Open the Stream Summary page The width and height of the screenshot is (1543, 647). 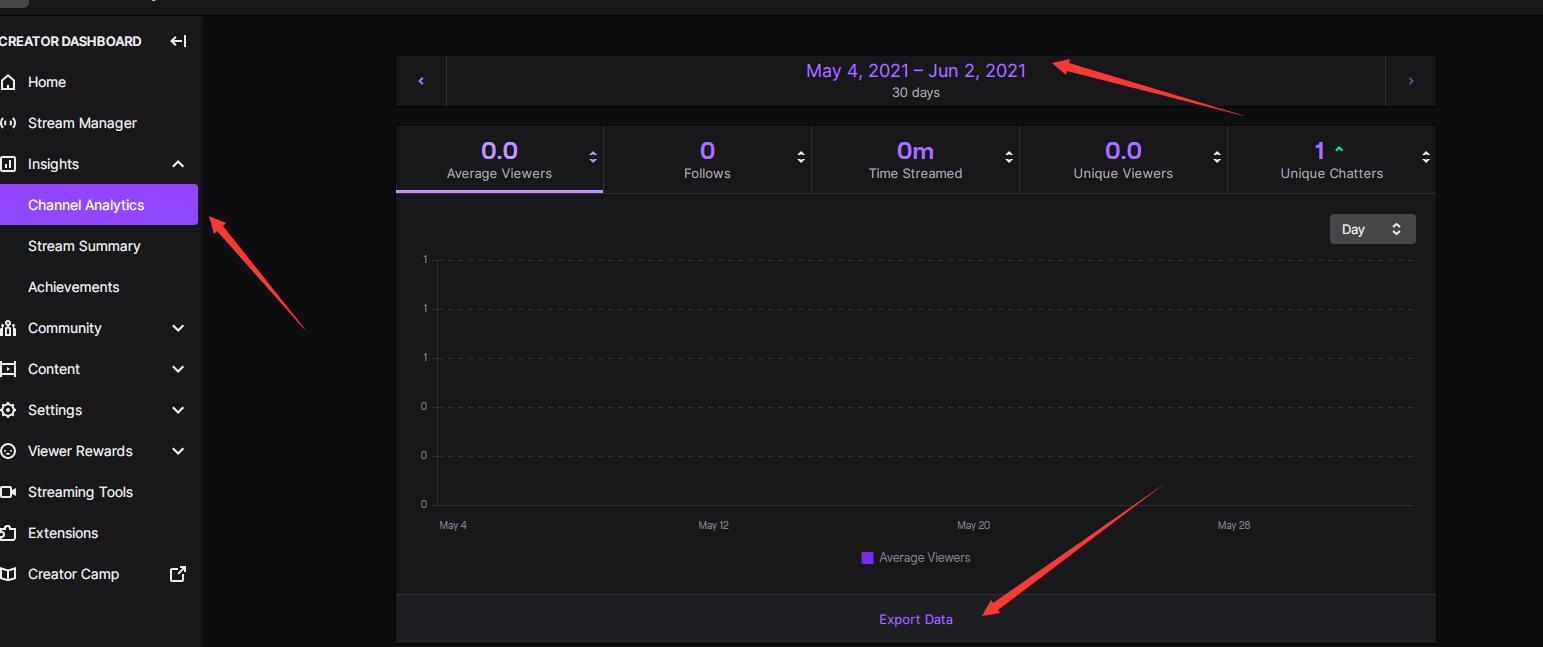[84, 246]
